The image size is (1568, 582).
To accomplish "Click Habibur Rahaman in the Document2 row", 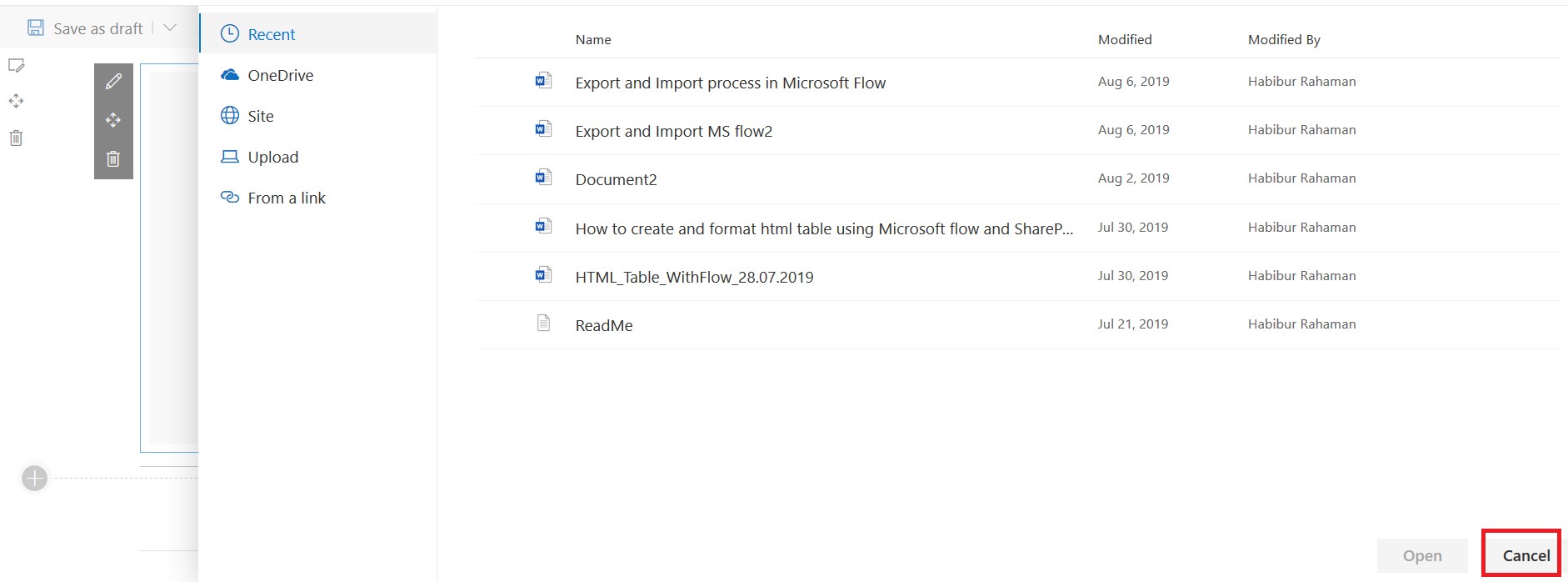I will coord(1301,178).
